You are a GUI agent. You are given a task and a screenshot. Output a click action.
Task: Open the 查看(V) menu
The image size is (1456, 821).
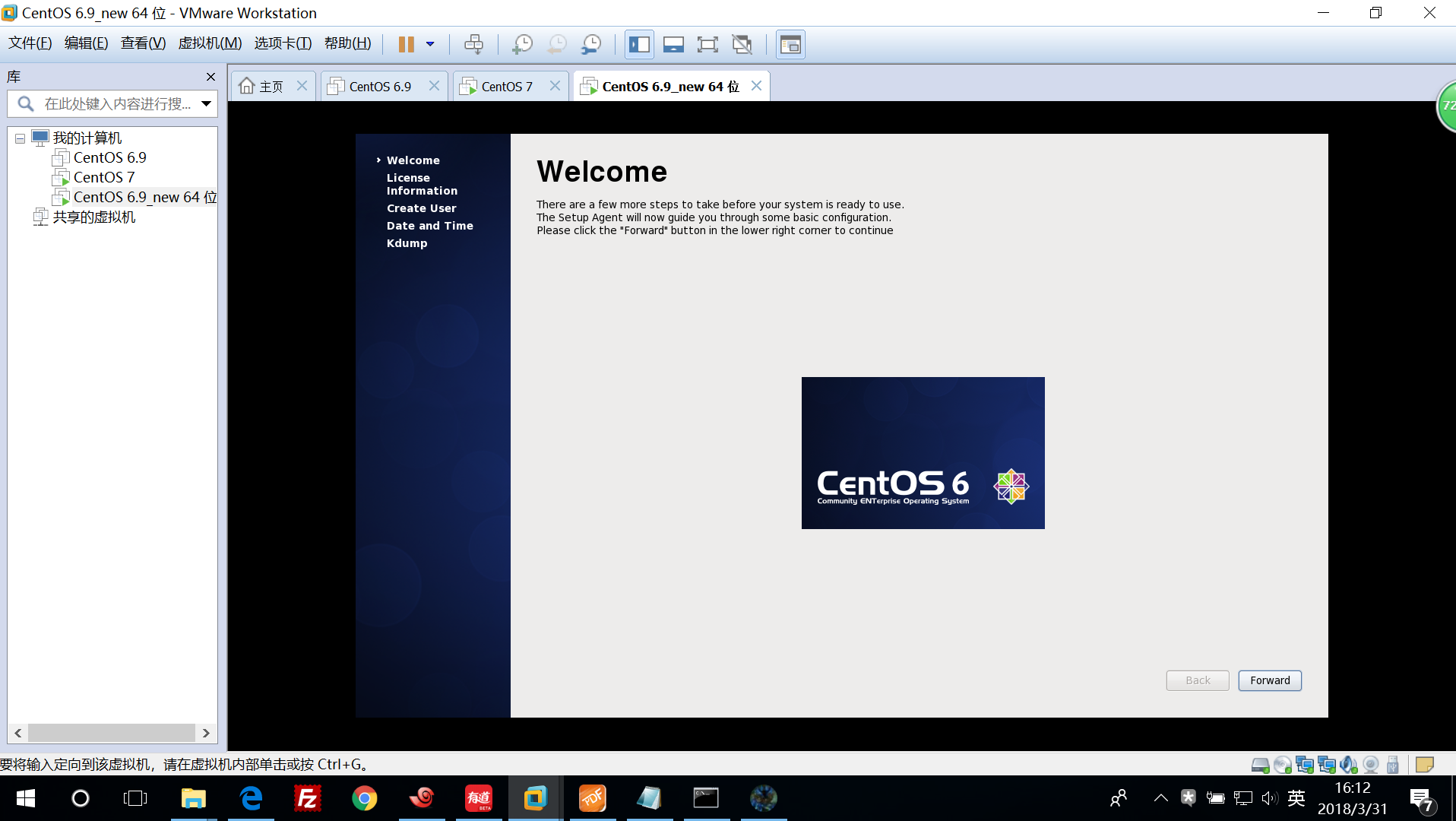point(143,43)
